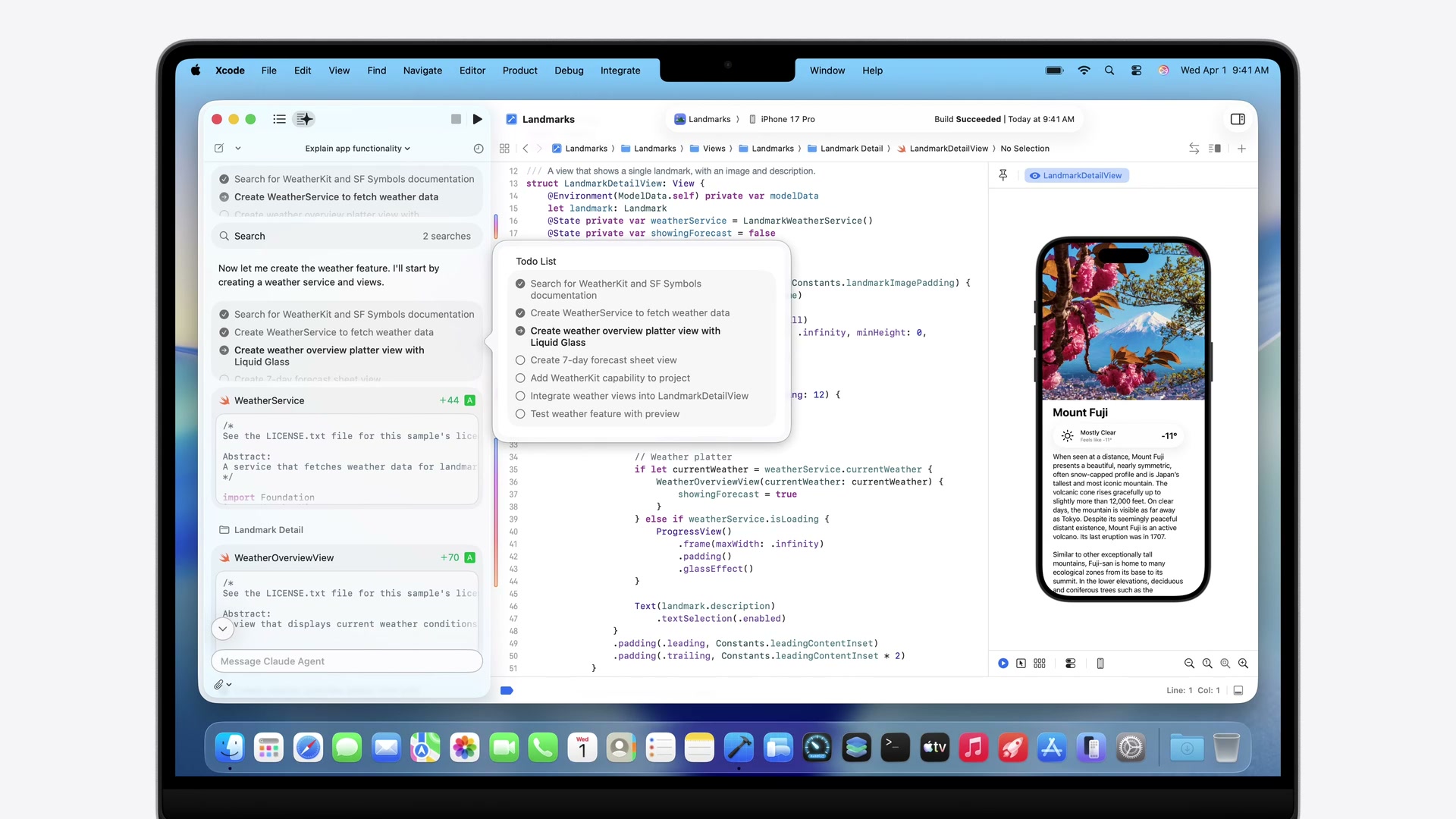
Task: Open Safari from the Dock
Action: 308,748
